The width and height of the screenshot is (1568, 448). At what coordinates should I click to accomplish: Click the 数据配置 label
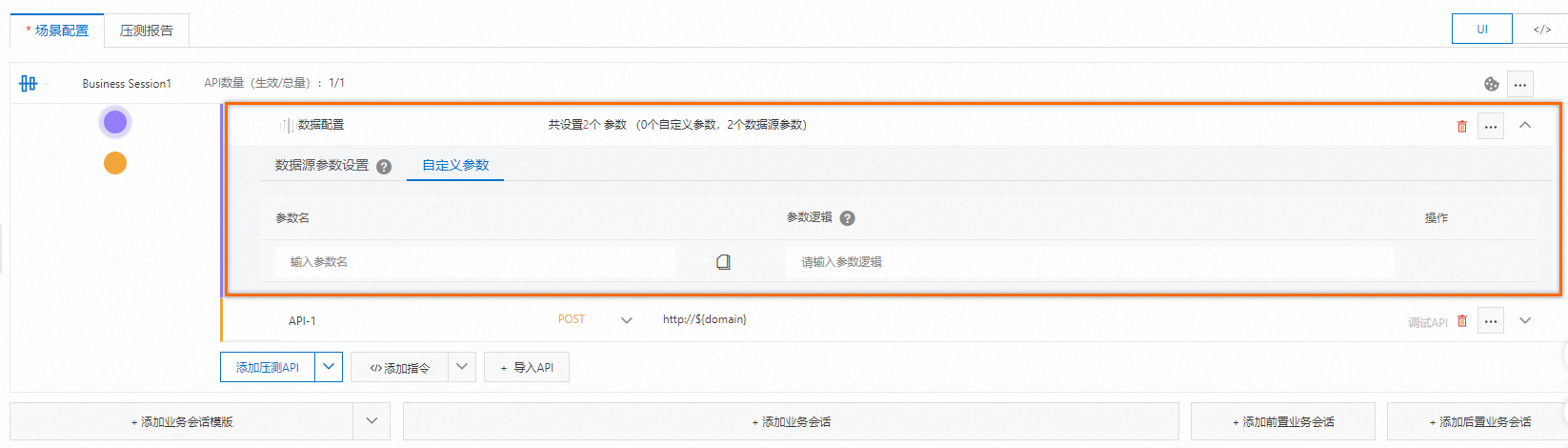321,125
